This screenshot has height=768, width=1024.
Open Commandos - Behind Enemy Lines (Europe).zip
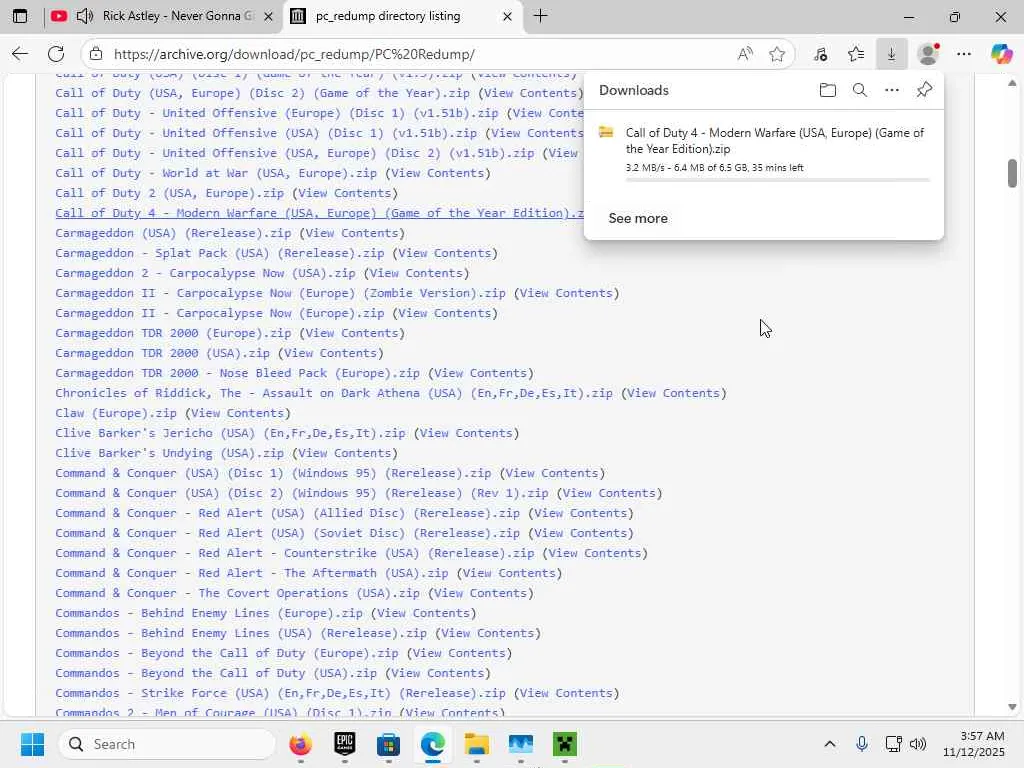click(208, 613)
